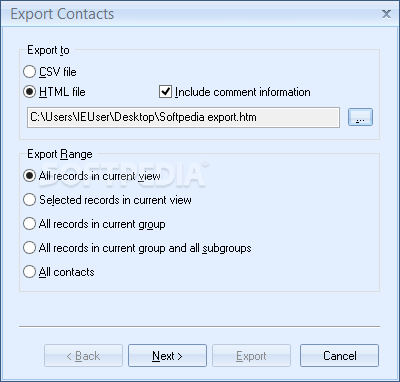Click the Export to group label
The image size is (400, 382).
tap(48, 50)
